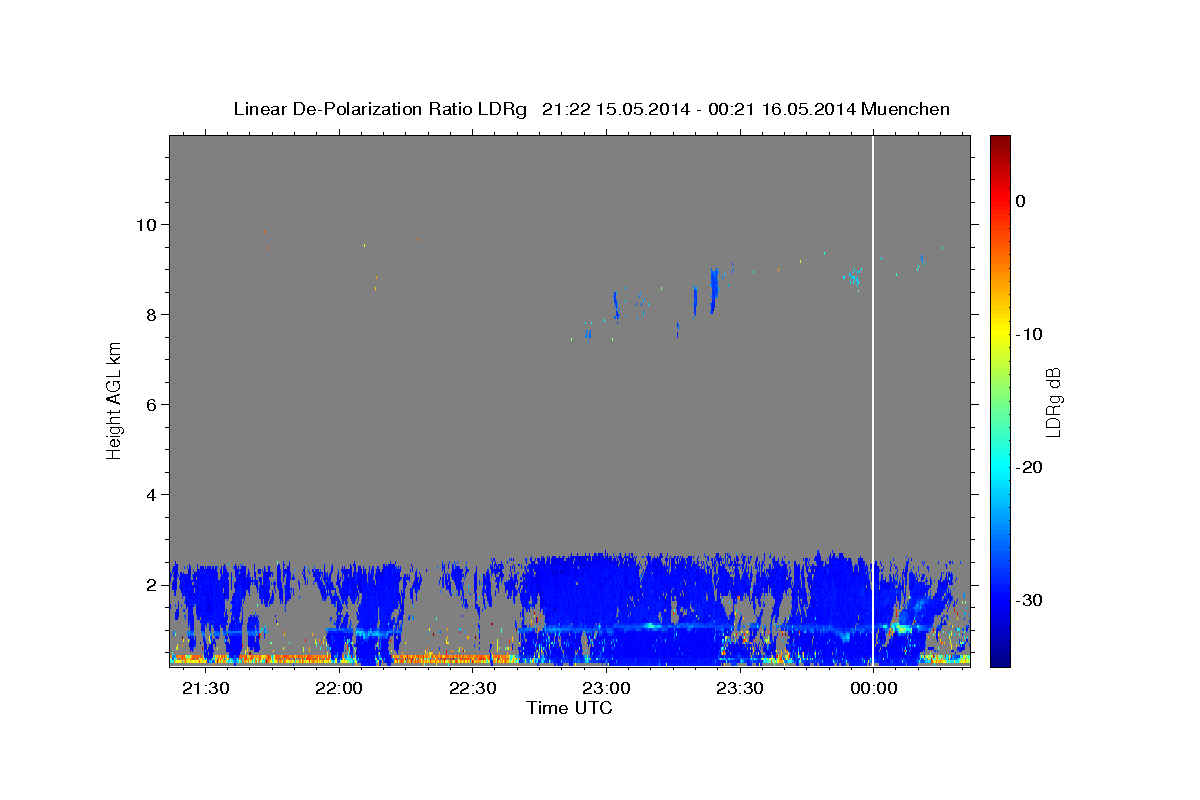Click the plot title 'Linear De-Polarization Ratio LDRg'
Image resolution: width=1200 pixels, height=800 pixels.
pos(379,109)
